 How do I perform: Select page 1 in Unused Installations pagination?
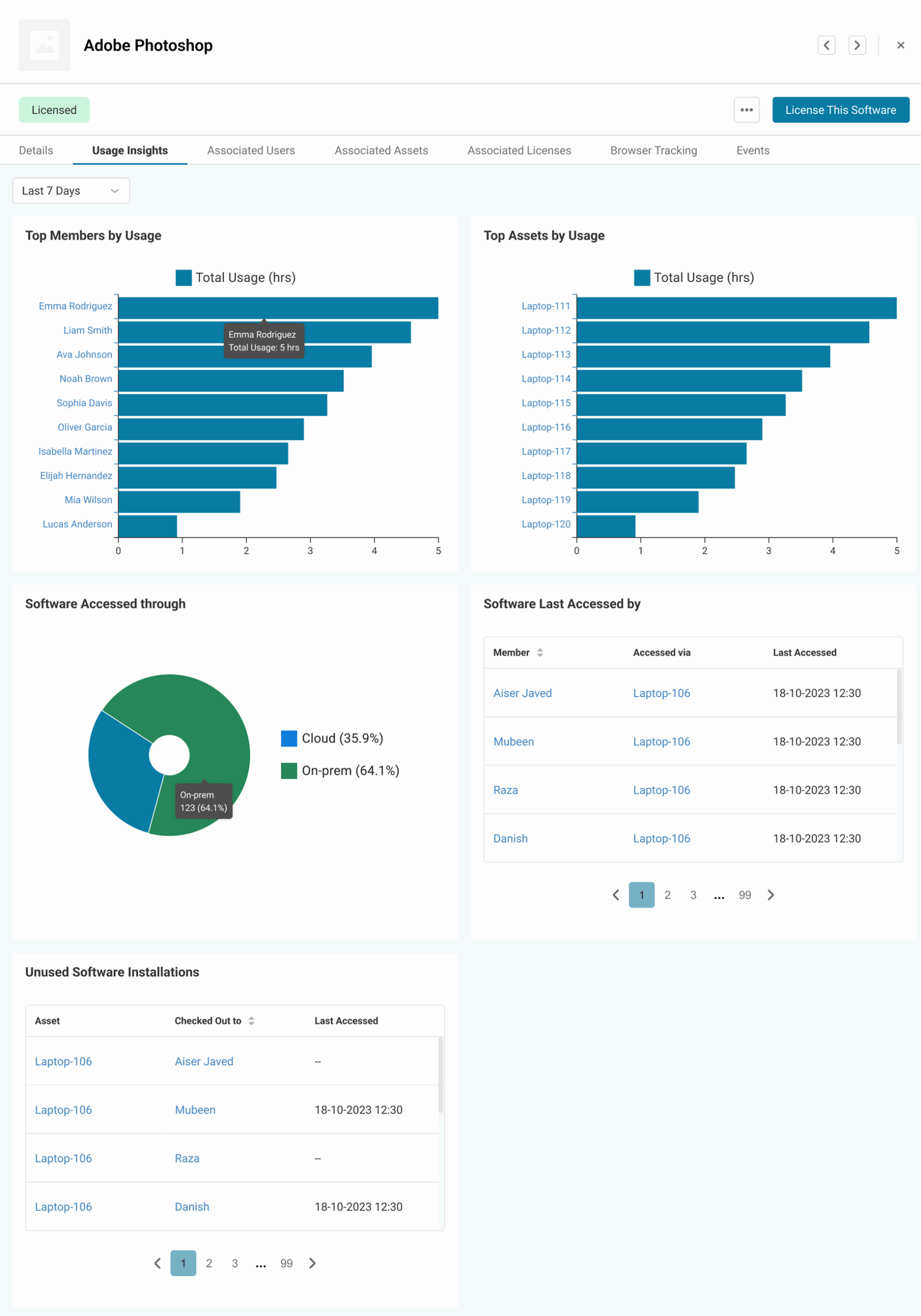pyautogui.click(x=183, y=1263)
